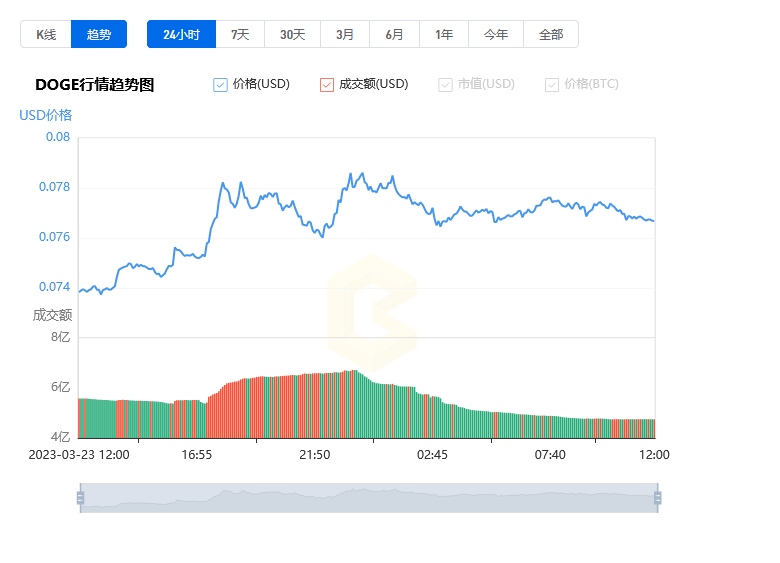Select the 7天 time range

(x=240, y=34)
